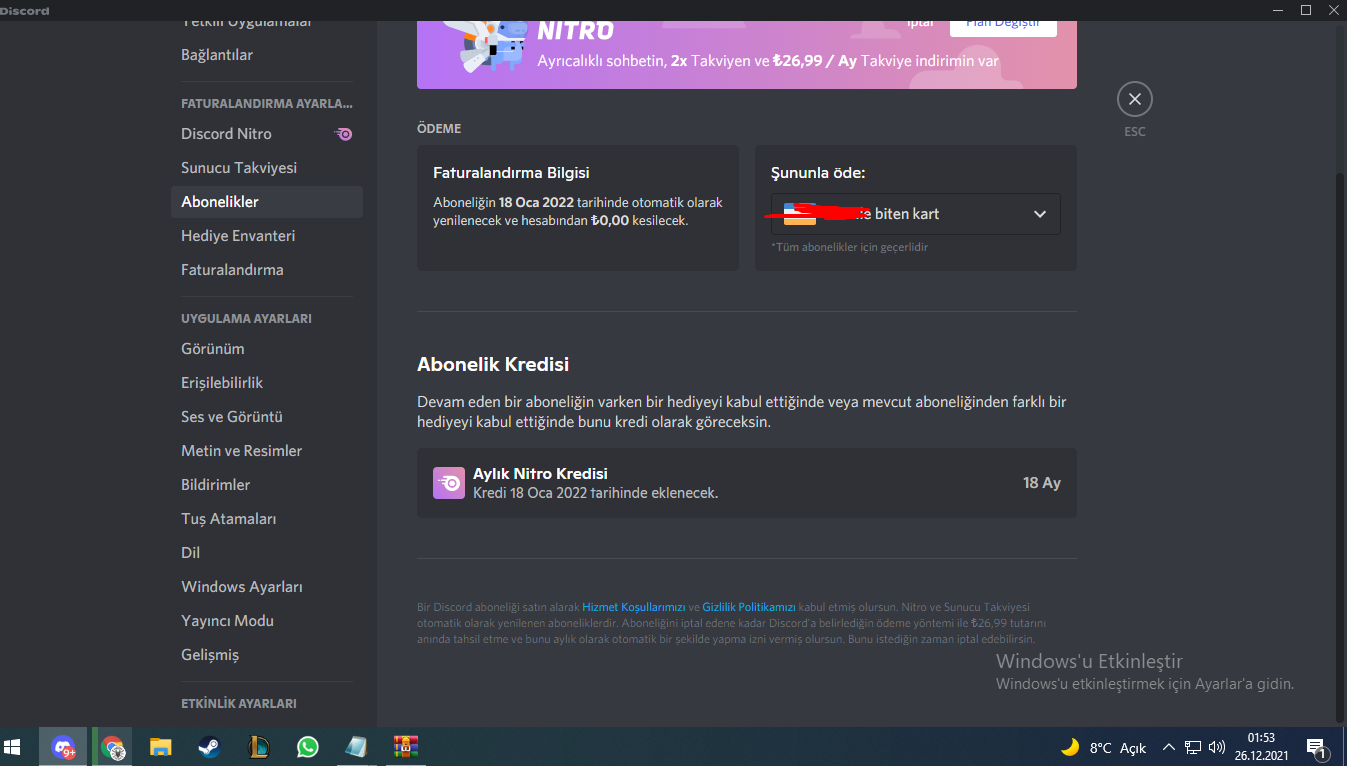1347x766 pixels.
Task: Expand the 'Şununla öde' payment card dropdown
Action: tap(915, 214)
